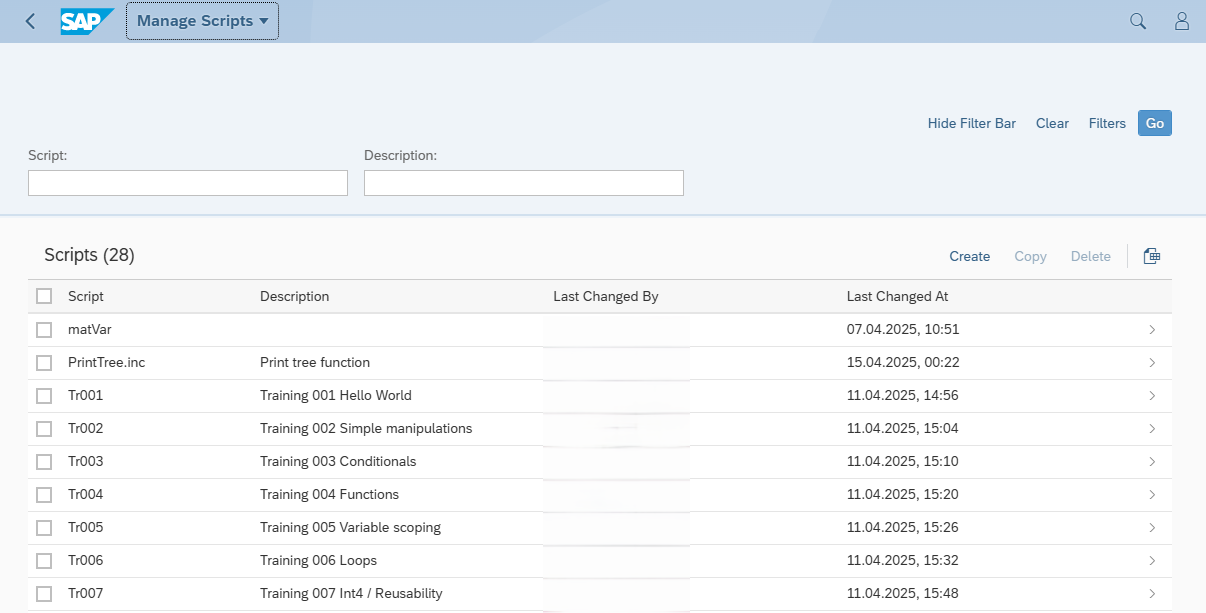Click into the Script filter field

188,183
